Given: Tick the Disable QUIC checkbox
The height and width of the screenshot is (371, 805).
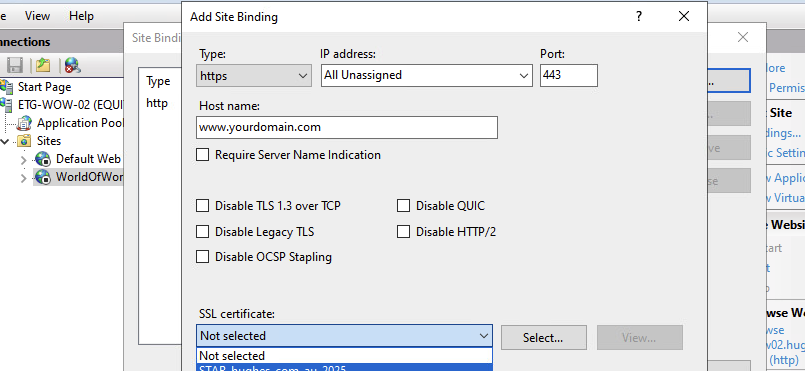Looking at the screenshot, I should pyautogui.click(x=404, y=206).
